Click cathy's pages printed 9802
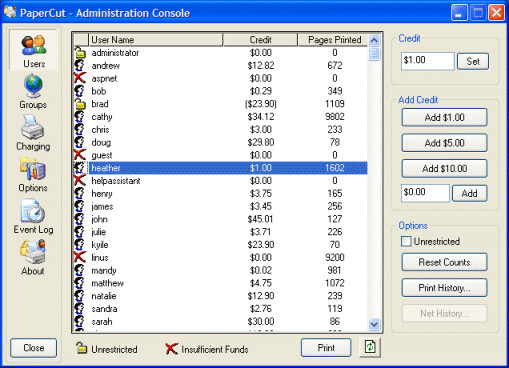 tap(335, 117)
